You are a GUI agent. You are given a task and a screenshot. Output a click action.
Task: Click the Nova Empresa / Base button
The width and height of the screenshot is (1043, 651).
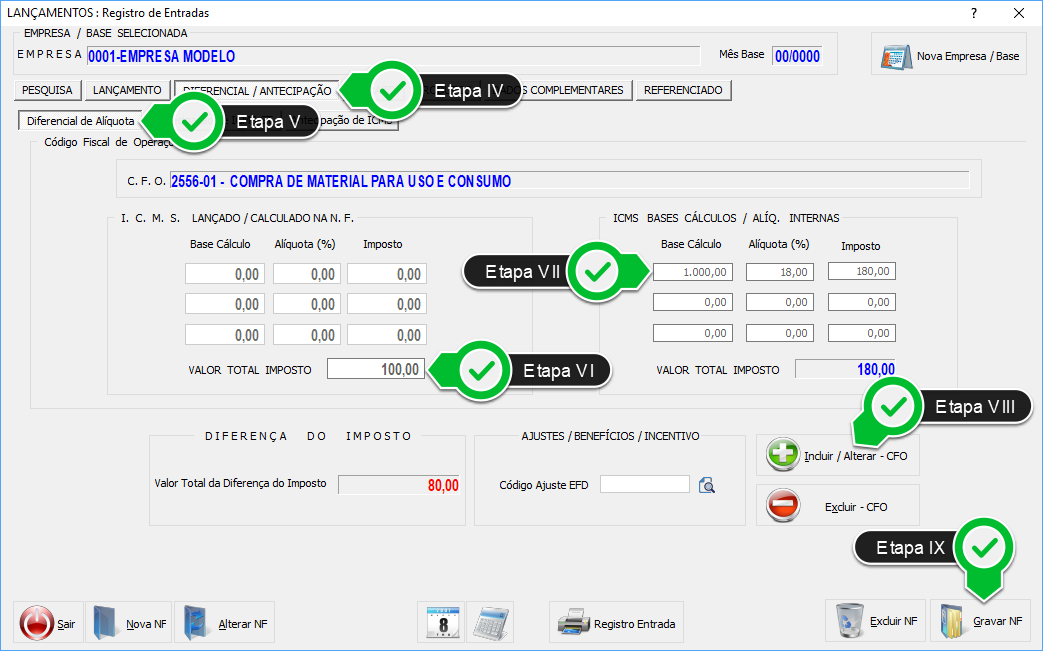tap(949, 56)
